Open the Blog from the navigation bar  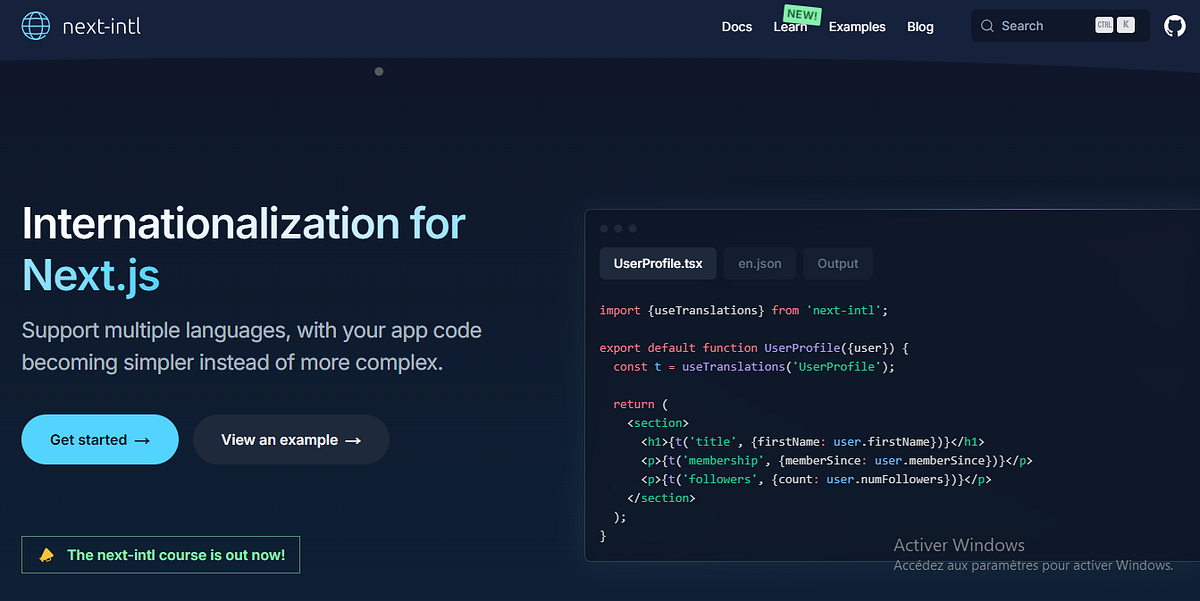click(920, 27)
